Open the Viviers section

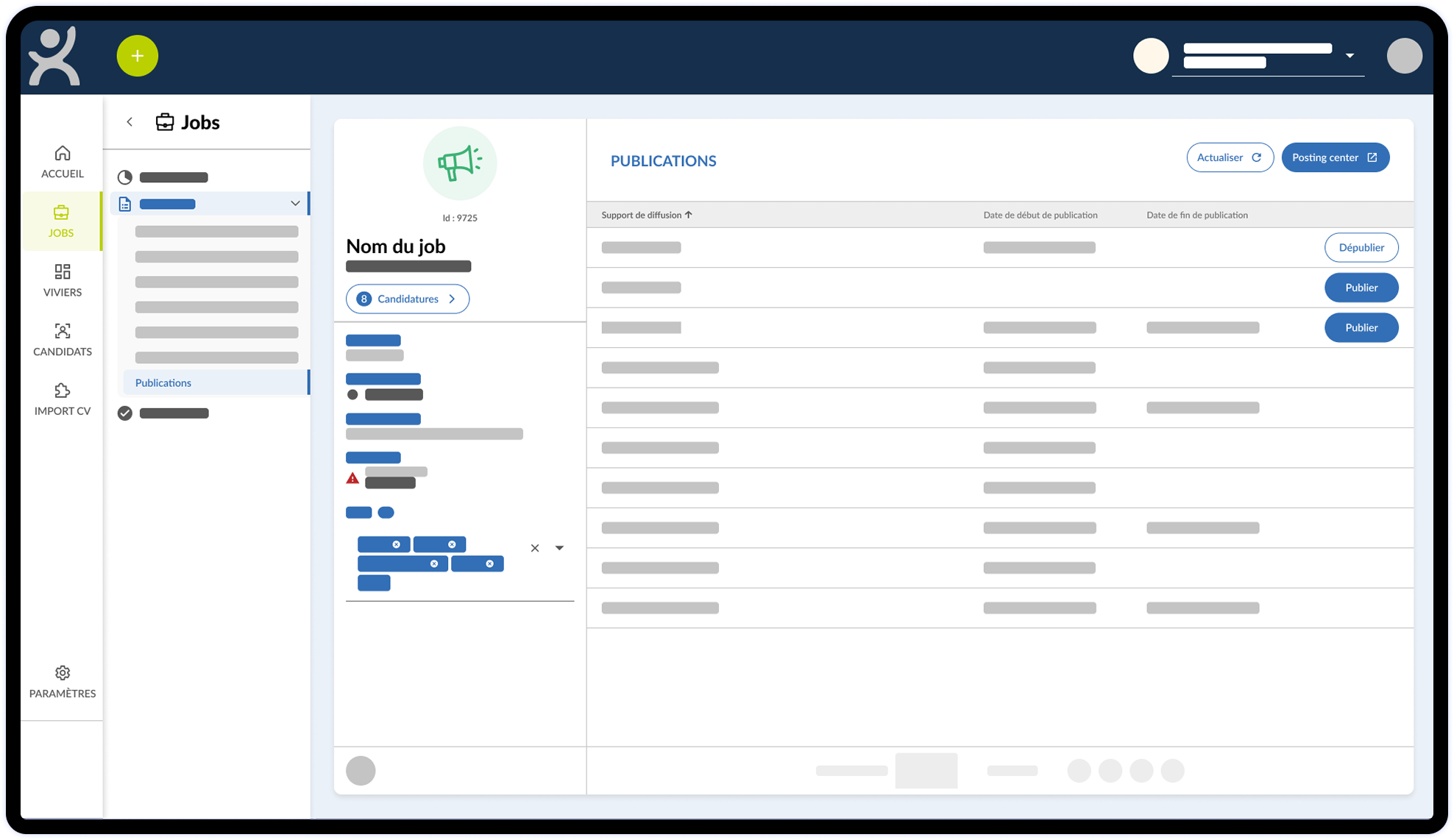63,280
